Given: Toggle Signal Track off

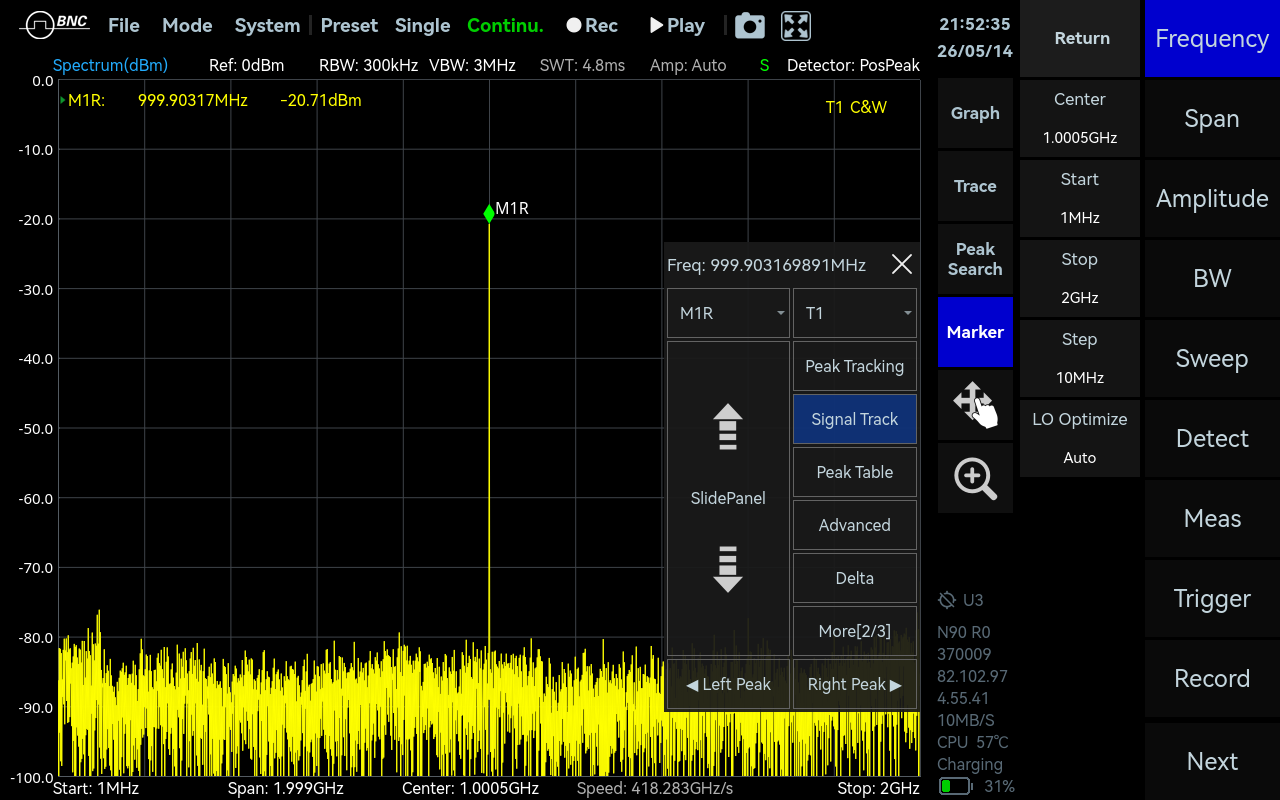Looking at the screenshot, I should tap(855, 419).
